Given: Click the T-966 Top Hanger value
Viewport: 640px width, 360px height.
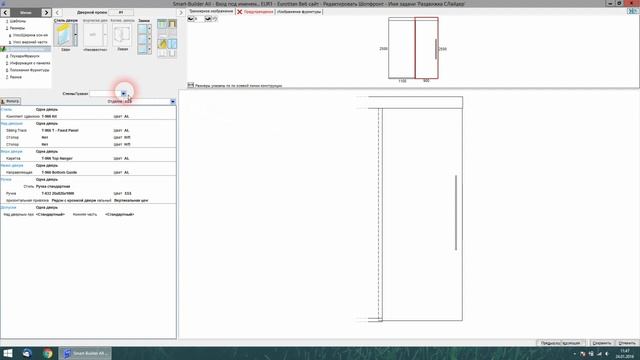Looking at the screenshot, I should tap(57, 158).
